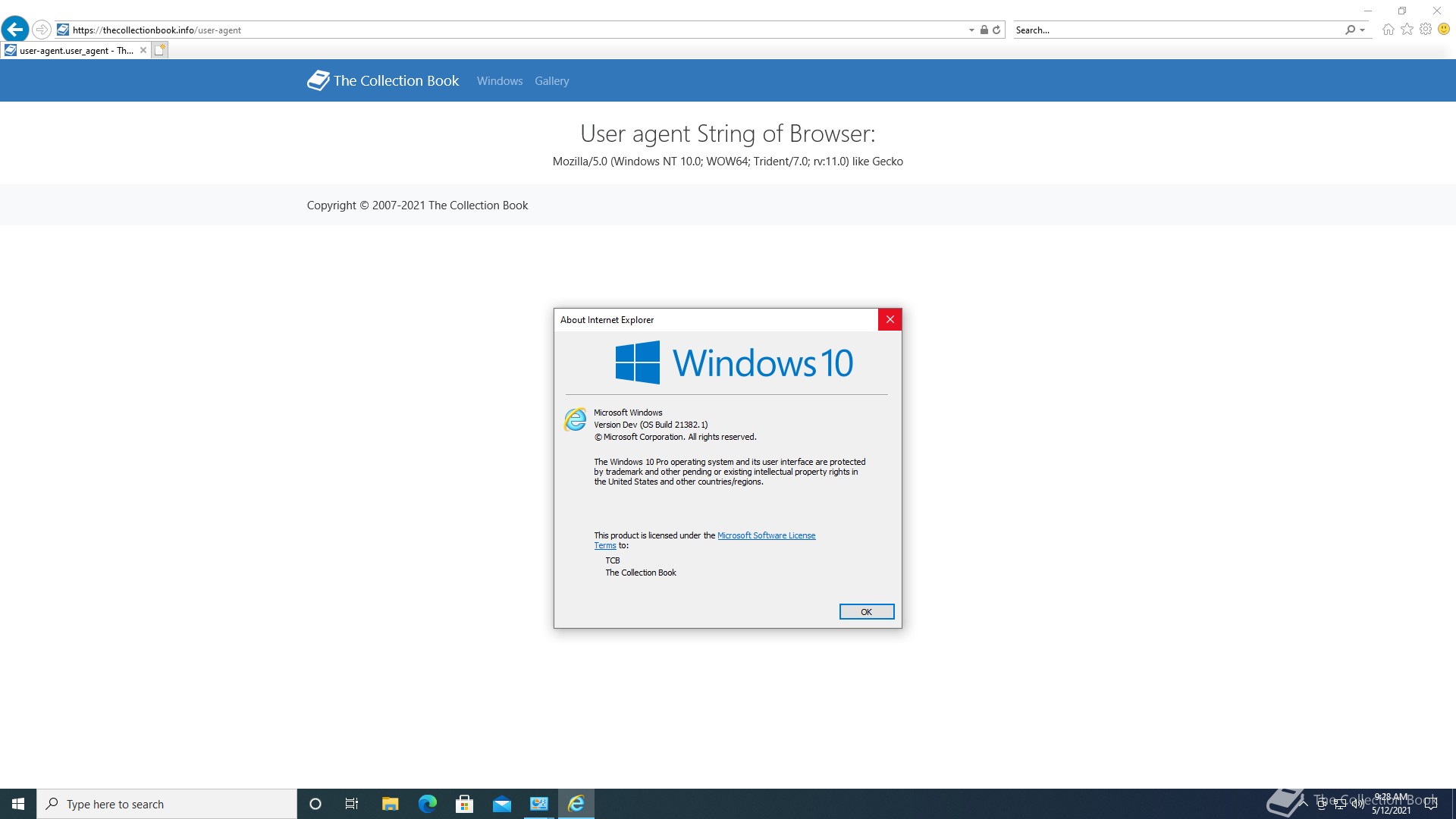Image resolution: width=1456 pixels, height=819 pixels.
Task: Open the Mail app from taskbar
Action: click(502, 804)
